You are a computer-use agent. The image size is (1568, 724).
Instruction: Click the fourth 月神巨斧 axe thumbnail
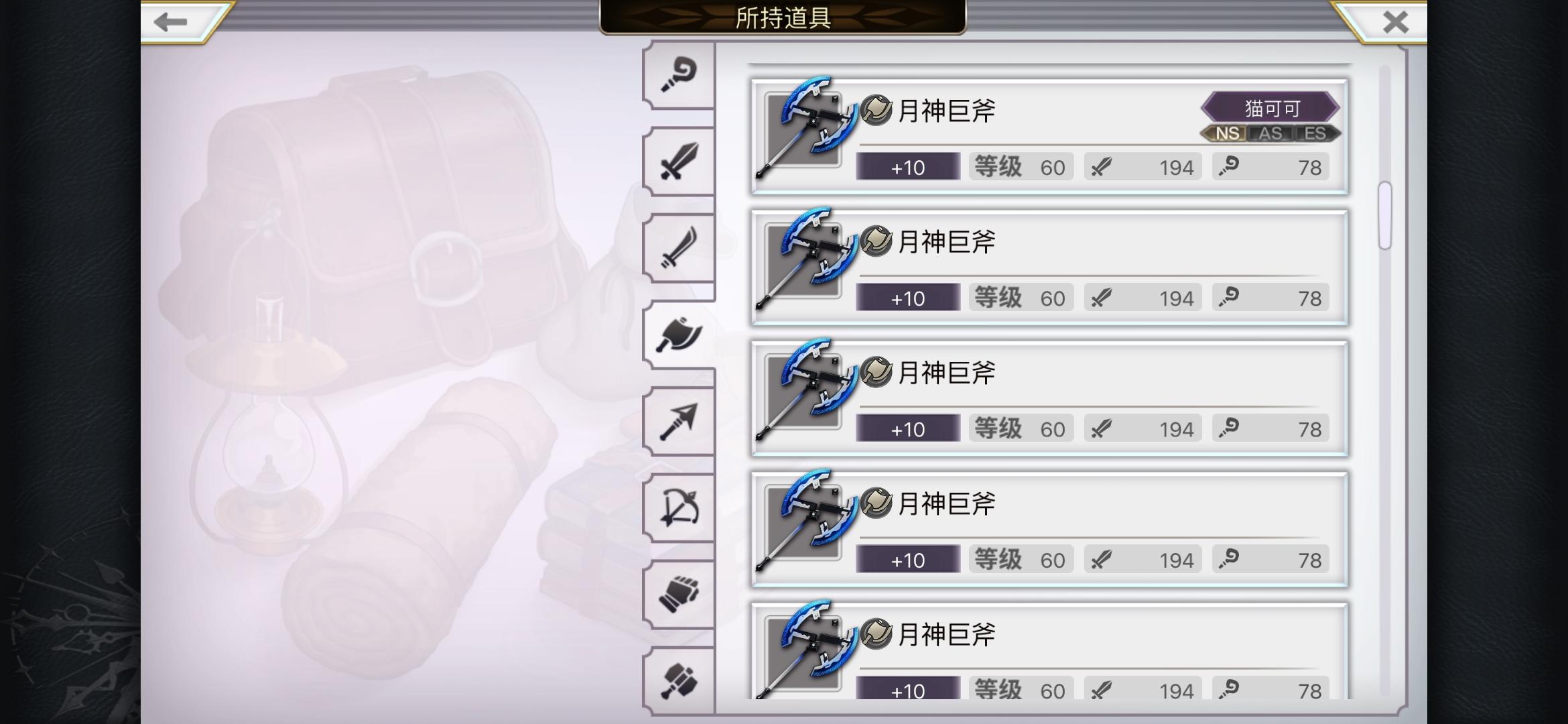coord(807,522)
